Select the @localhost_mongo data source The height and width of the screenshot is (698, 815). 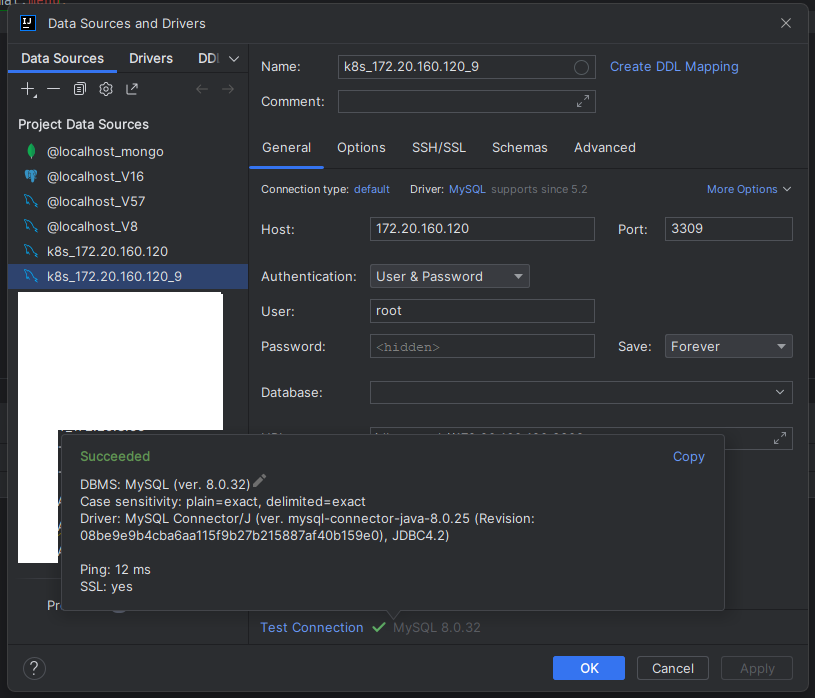(105, 151)
